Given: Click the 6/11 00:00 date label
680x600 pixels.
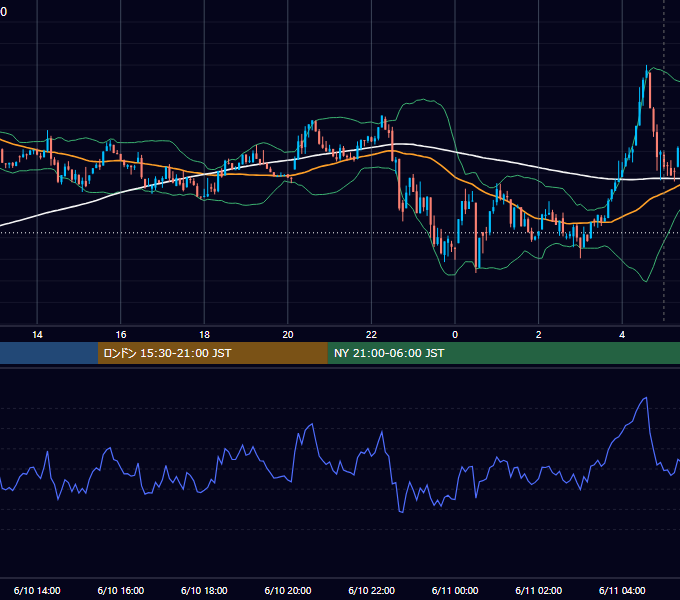Looking at the screenshot, I should 455,590.
